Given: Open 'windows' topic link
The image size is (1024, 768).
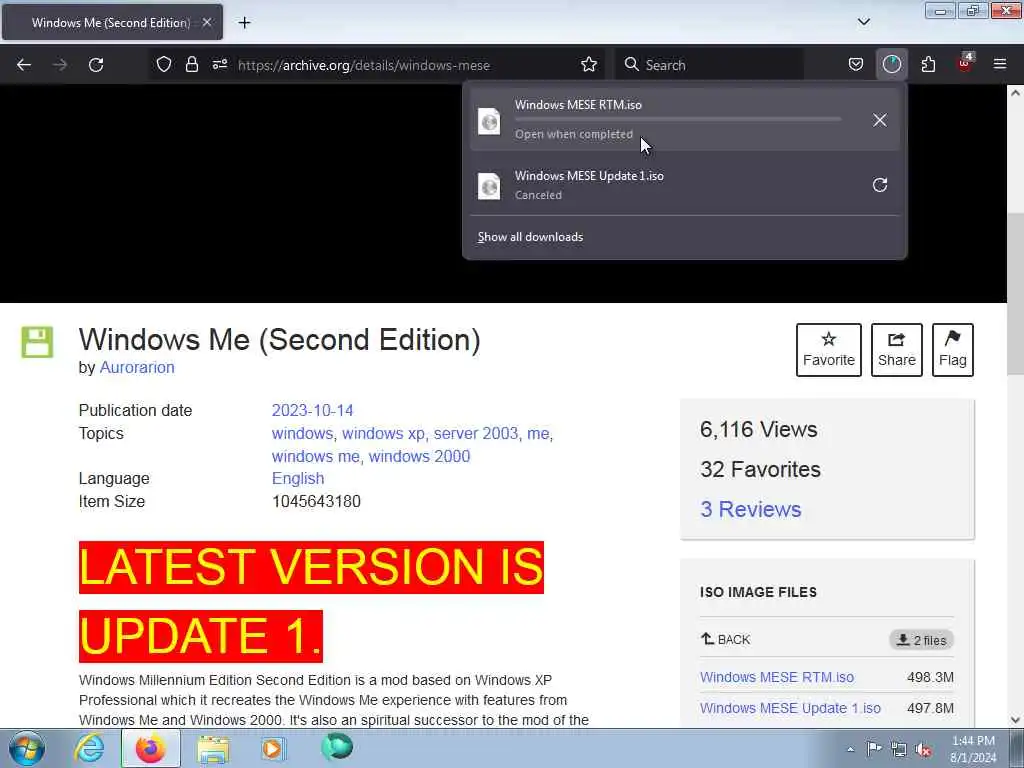Looking at the screenshot, I should click(302, 433).
